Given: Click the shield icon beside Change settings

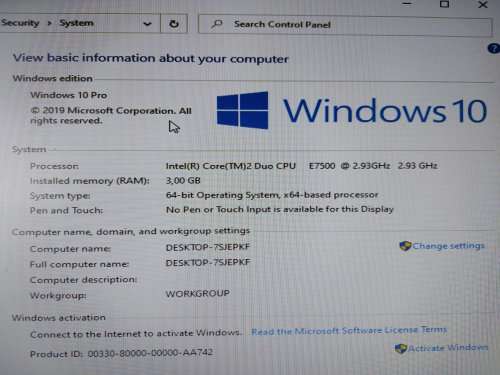Looking at the screenshot, I should click(x=405, y=246).
